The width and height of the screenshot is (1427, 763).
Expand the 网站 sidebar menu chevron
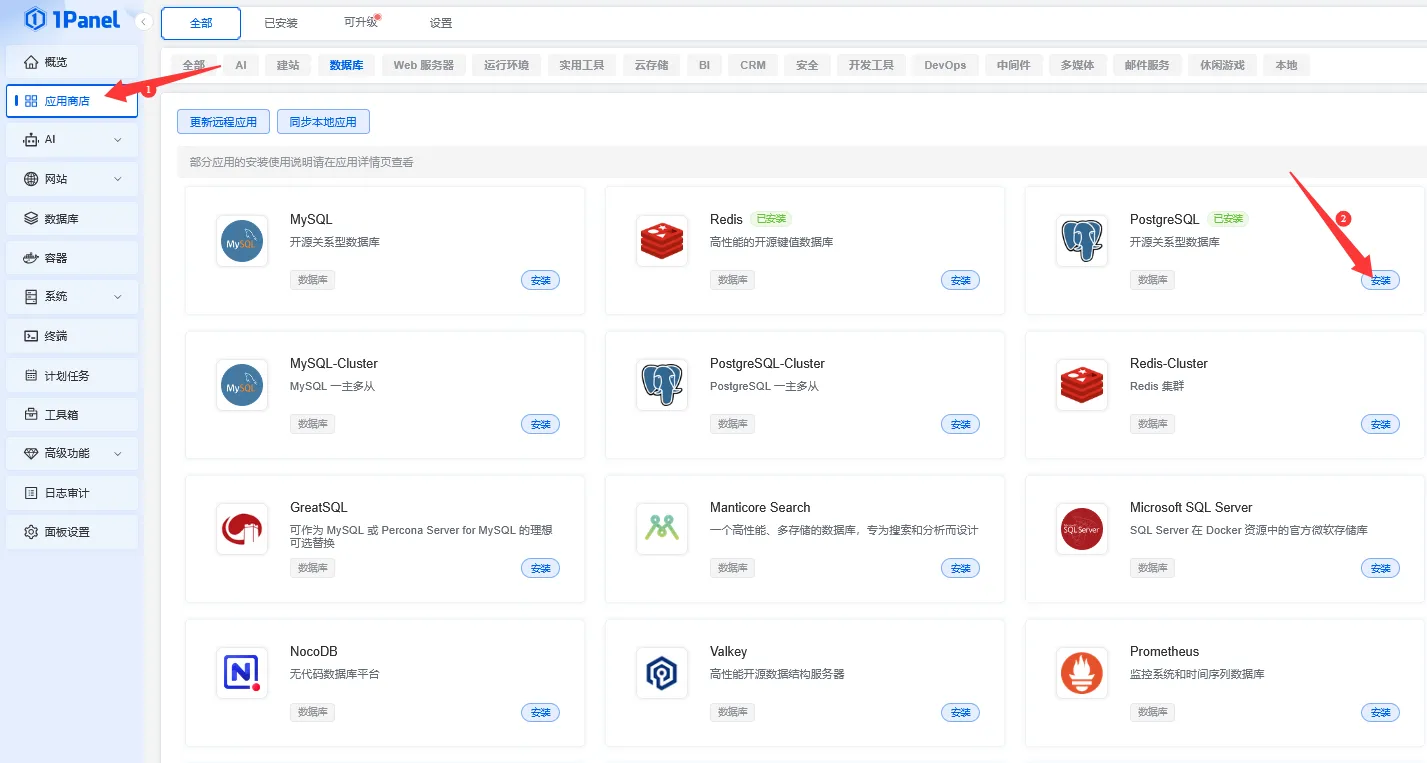[x=118, y=179]
